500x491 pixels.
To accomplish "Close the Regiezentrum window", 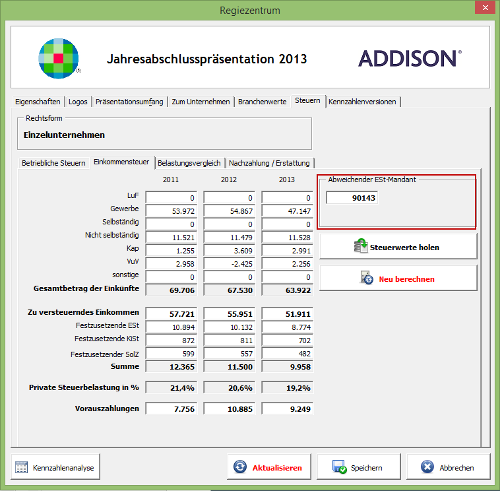I will point(485,7).
